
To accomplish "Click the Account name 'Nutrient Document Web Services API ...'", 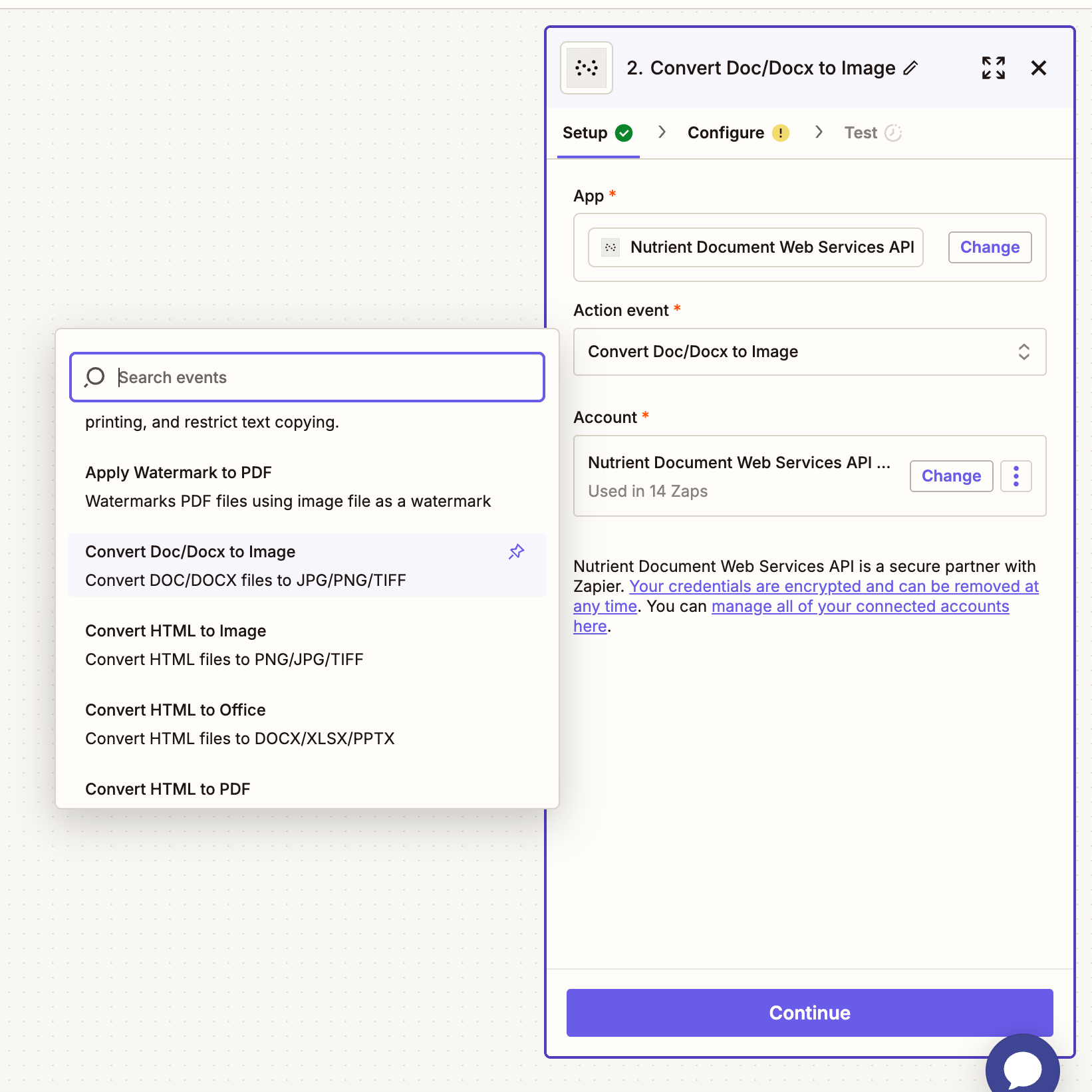I will 739,463.
